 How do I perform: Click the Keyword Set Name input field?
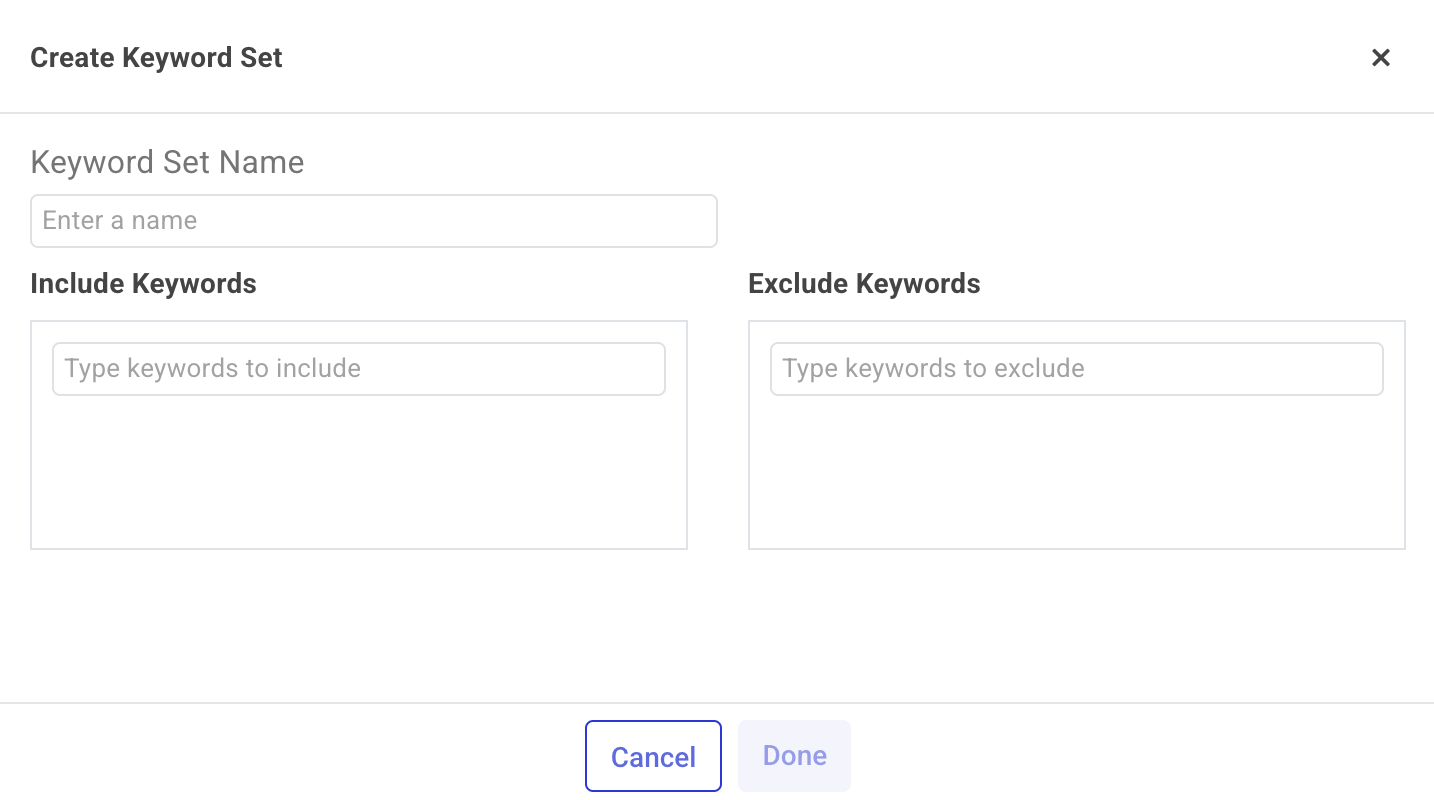pyautogui.click(x=373, y=221)
